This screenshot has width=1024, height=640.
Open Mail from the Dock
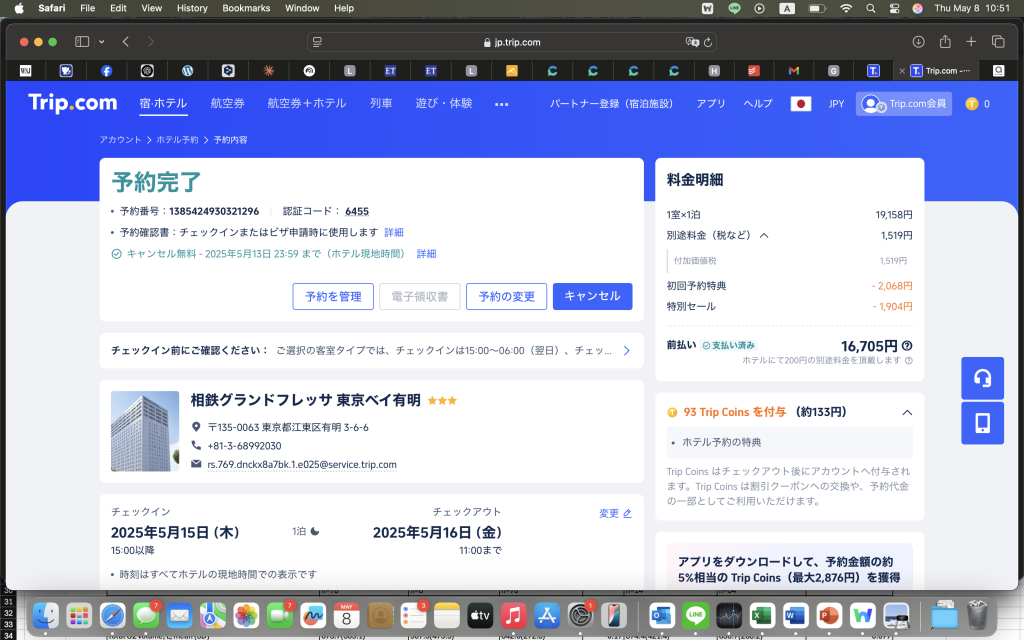pos(179,616)
